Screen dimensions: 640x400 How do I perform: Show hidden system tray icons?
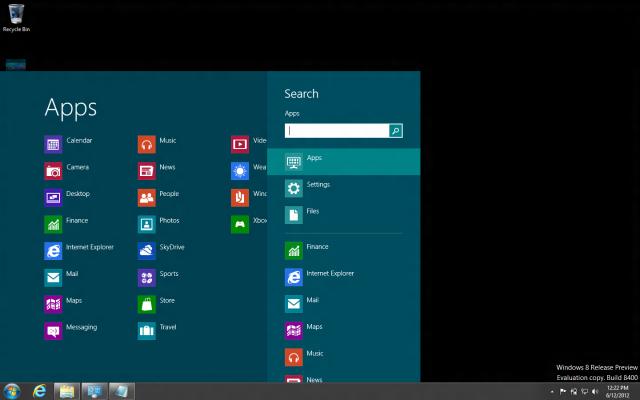(552, 392)
